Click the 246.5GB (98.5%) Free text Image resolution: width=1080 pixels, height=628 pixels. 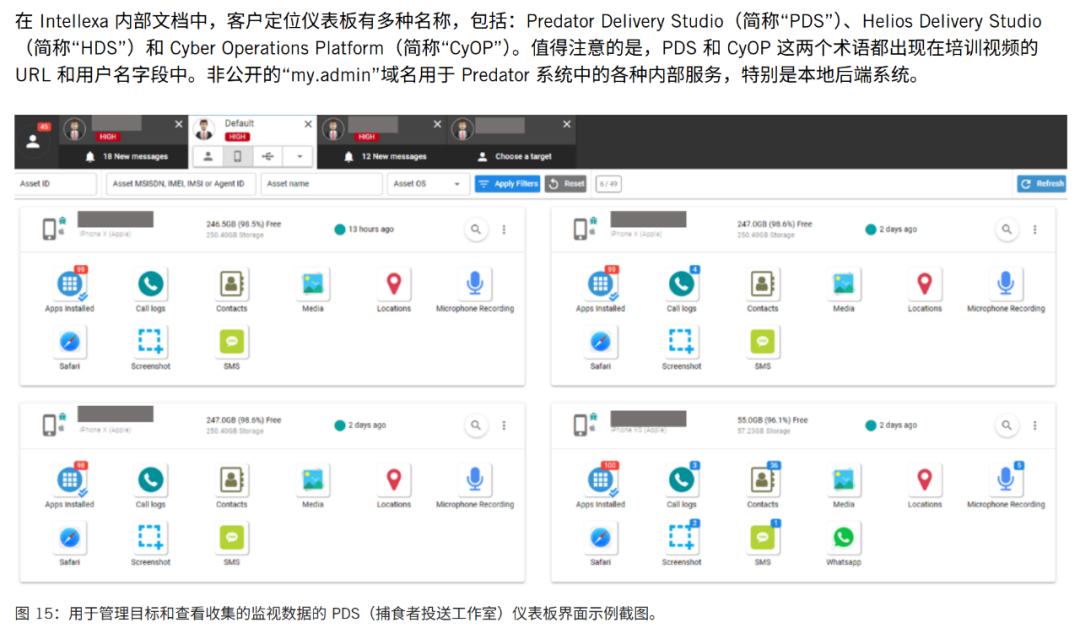tap(244, 224)
